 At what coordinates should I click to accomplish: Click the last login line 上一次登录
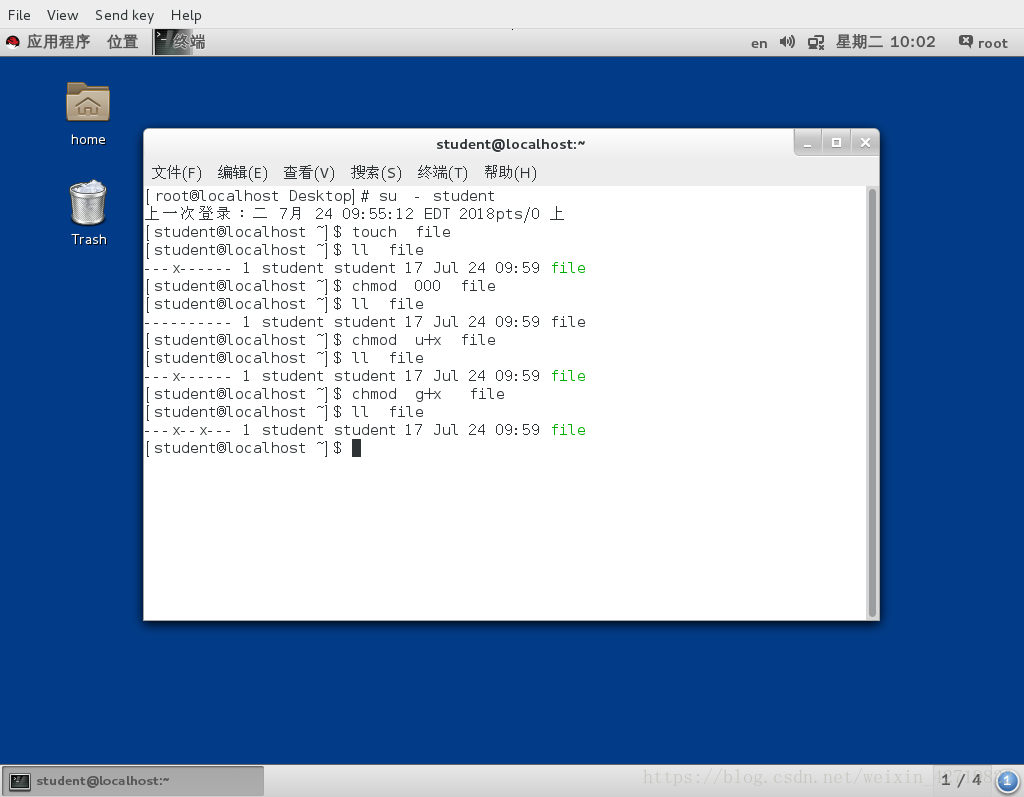[354, 214]
